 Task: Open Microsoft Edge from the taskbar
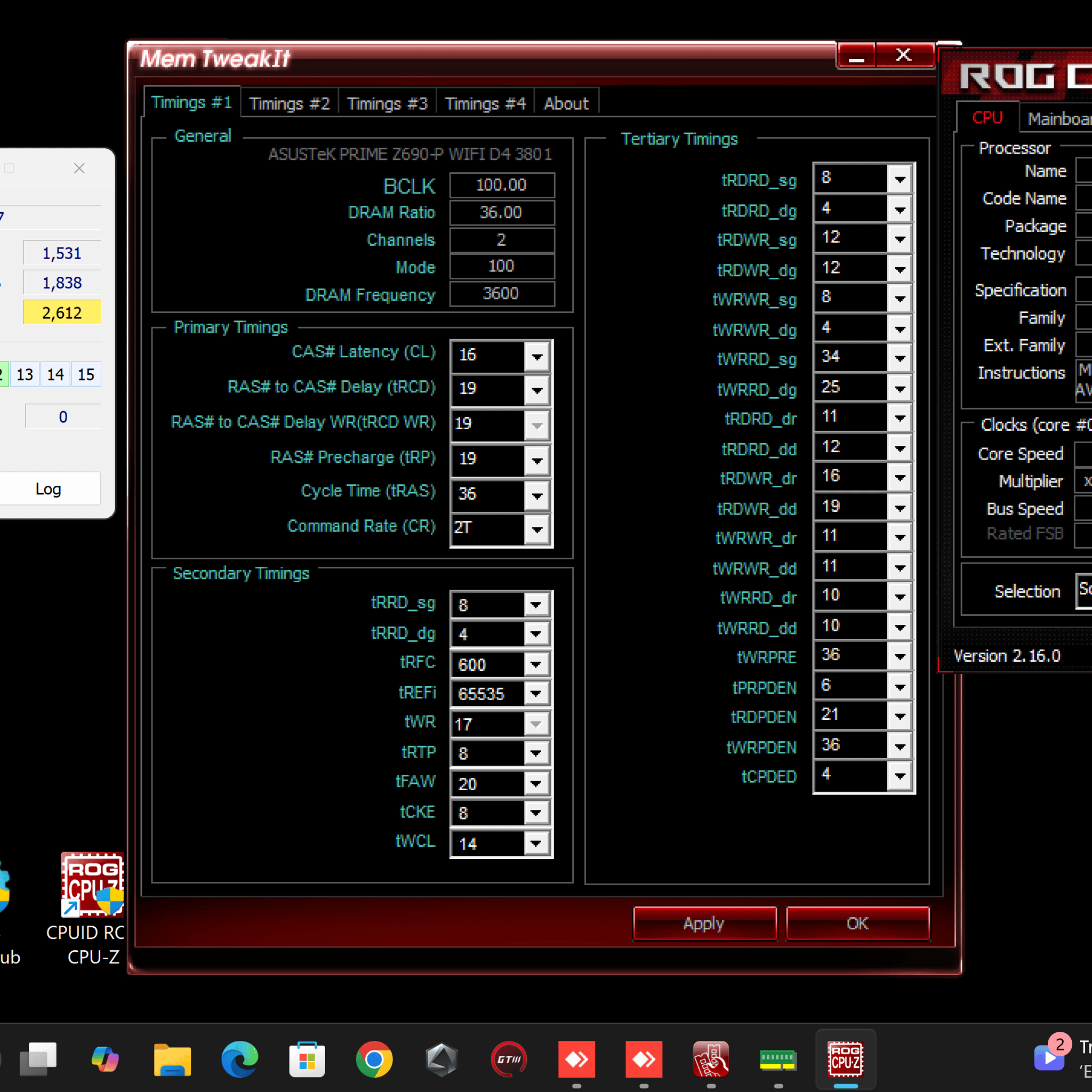[x=239, y=1058]
